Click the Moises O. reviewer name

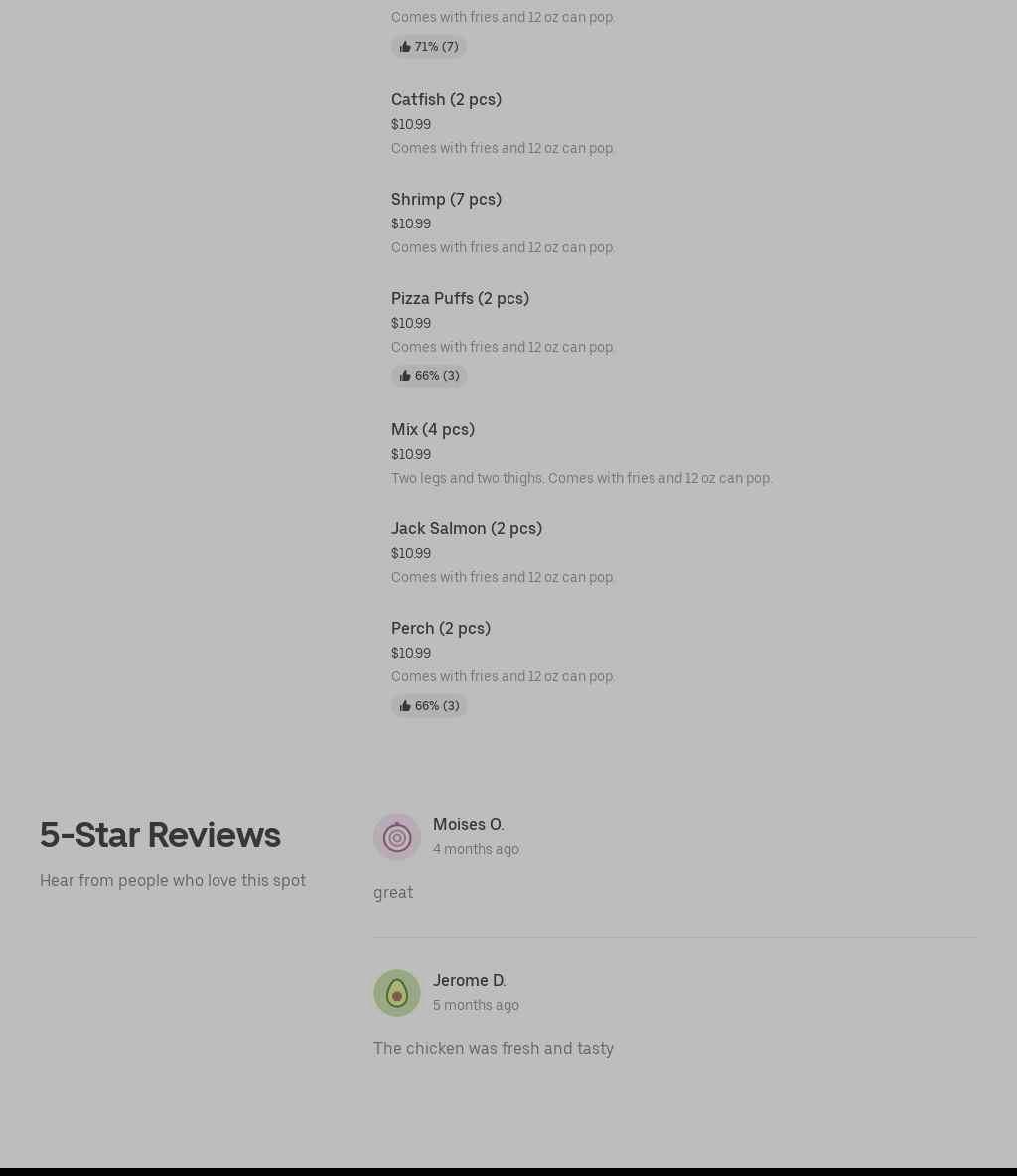[469, 824]
